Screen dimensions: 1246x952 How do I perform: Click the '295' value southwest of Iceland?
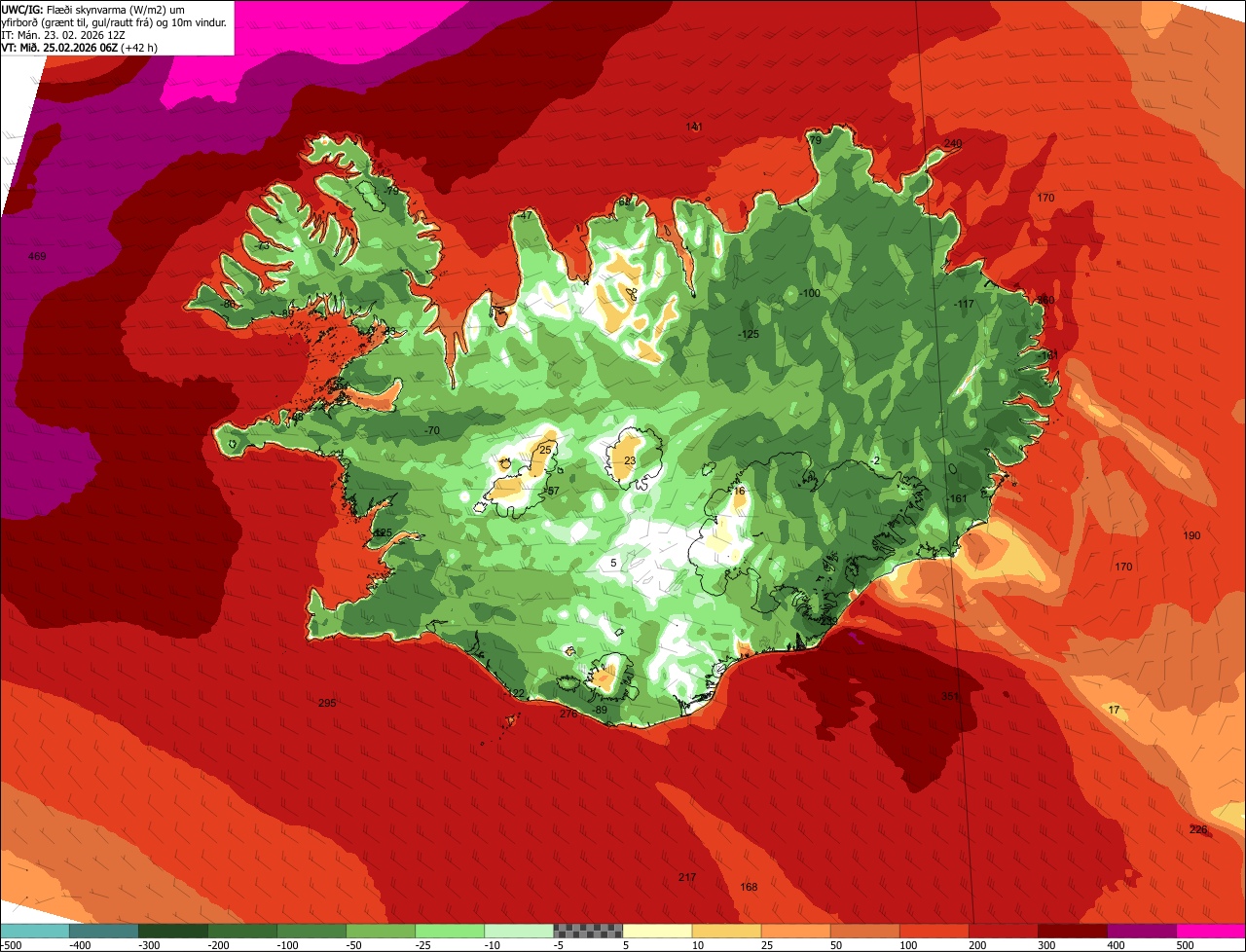click(x=327, y=703)
